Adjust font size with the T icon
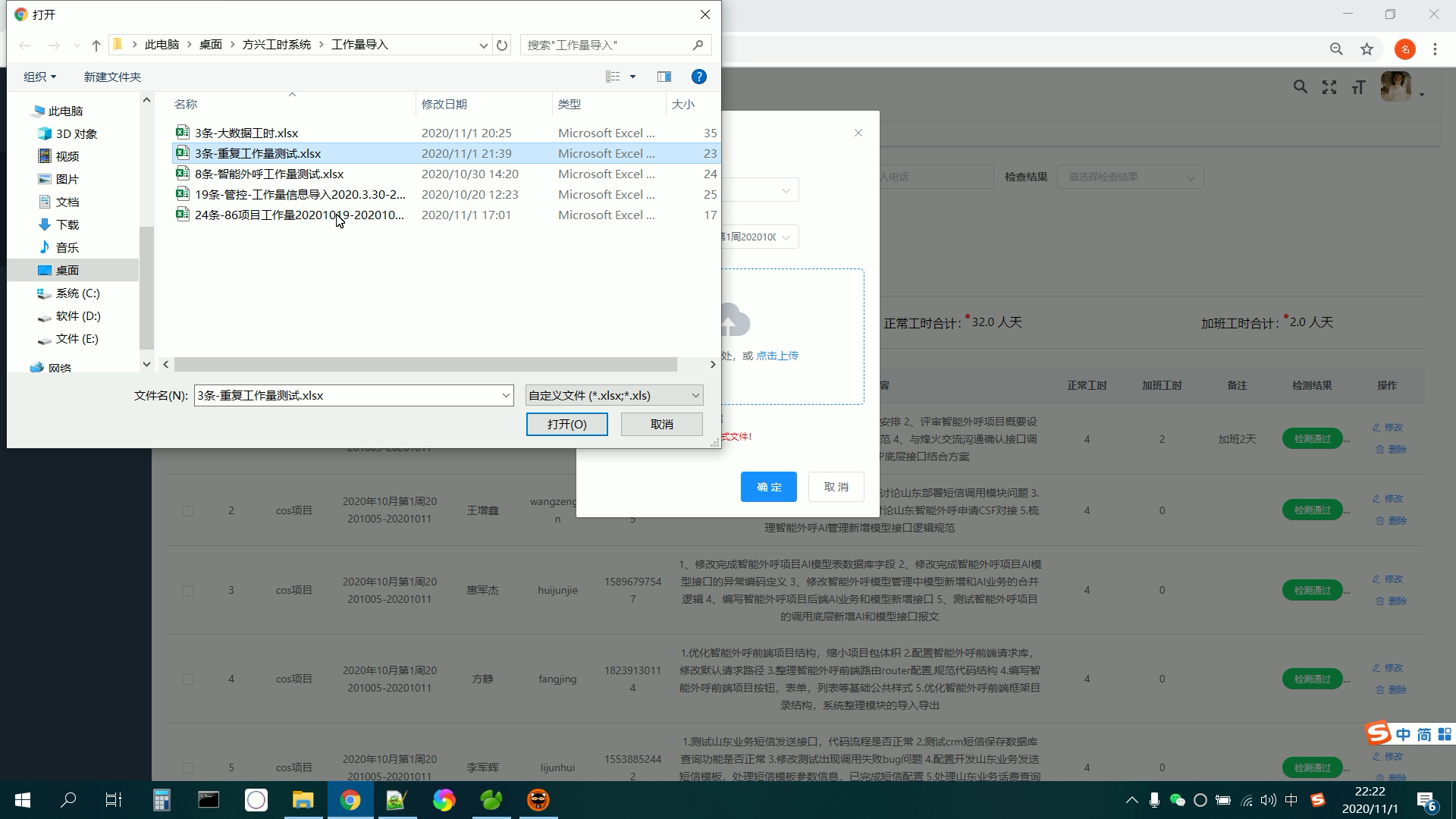The height and width of the screenshot is (819, 1456). [1358, 87]
